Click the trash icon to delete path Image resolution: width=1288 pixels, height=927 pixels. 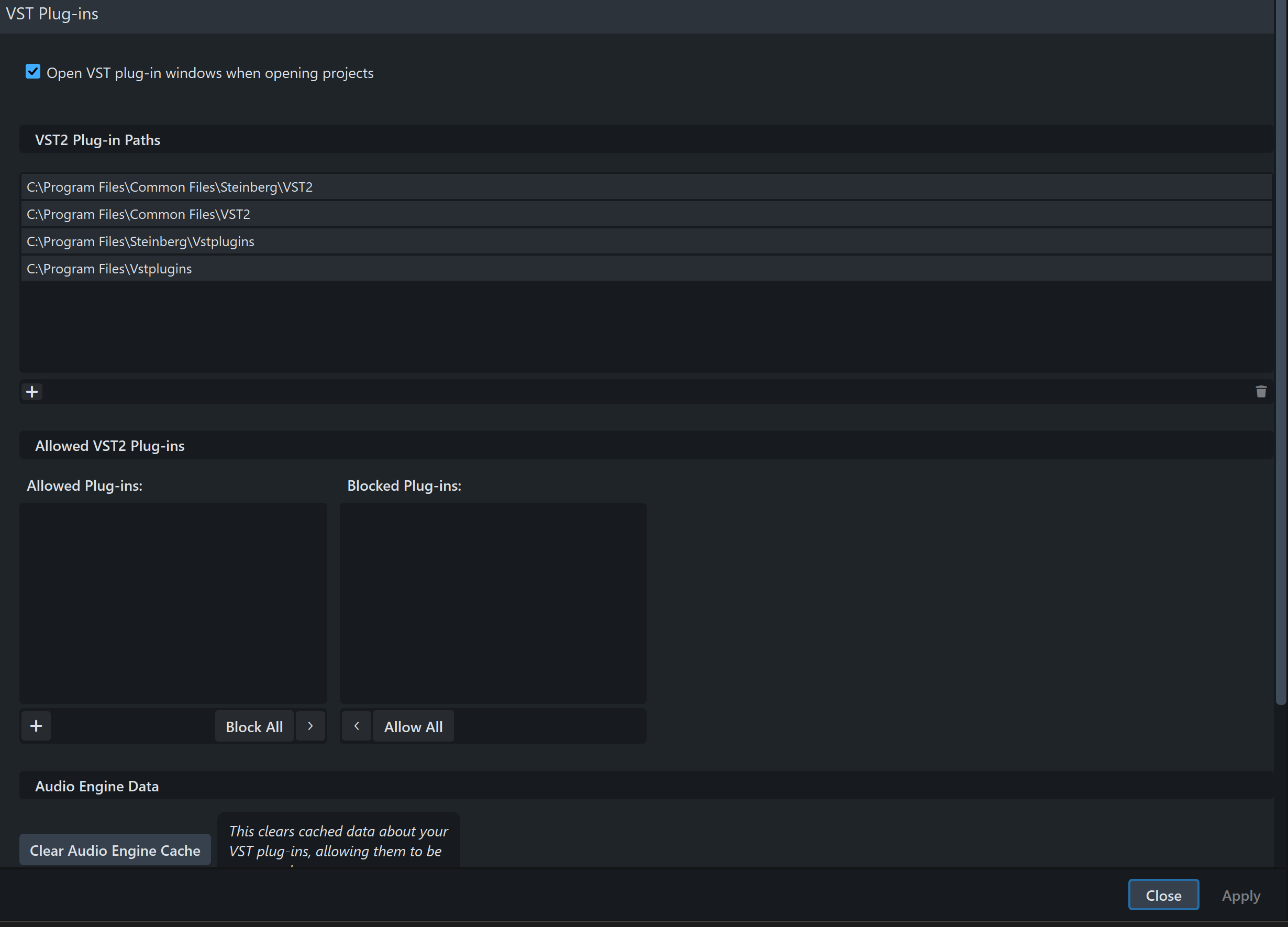[1261, 392]
